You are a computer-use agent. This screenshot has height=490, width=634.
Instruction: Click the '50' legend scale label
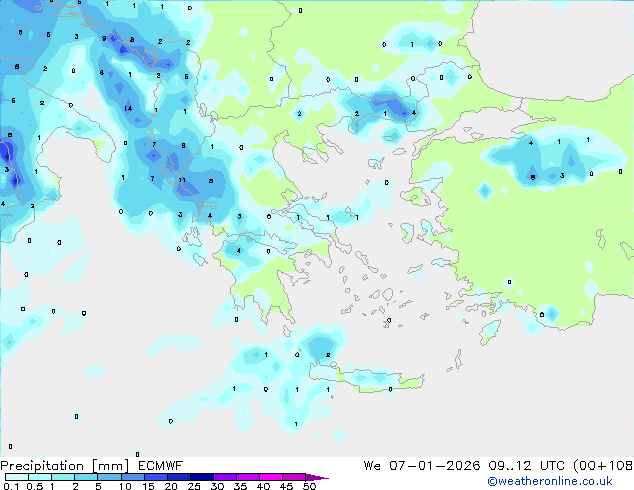tap(310, 486)
